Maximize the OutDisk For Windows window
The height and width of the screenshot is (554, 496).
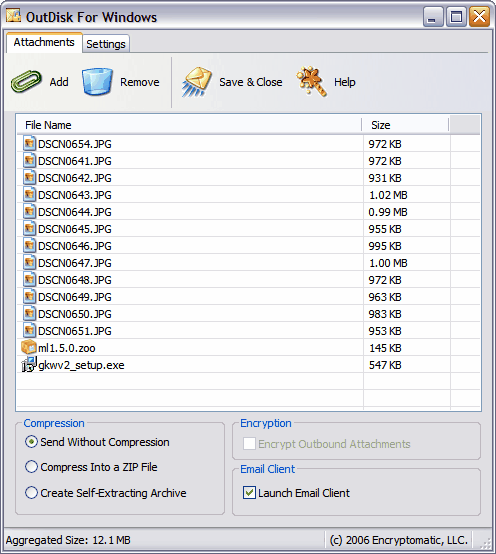pos(456,17)
